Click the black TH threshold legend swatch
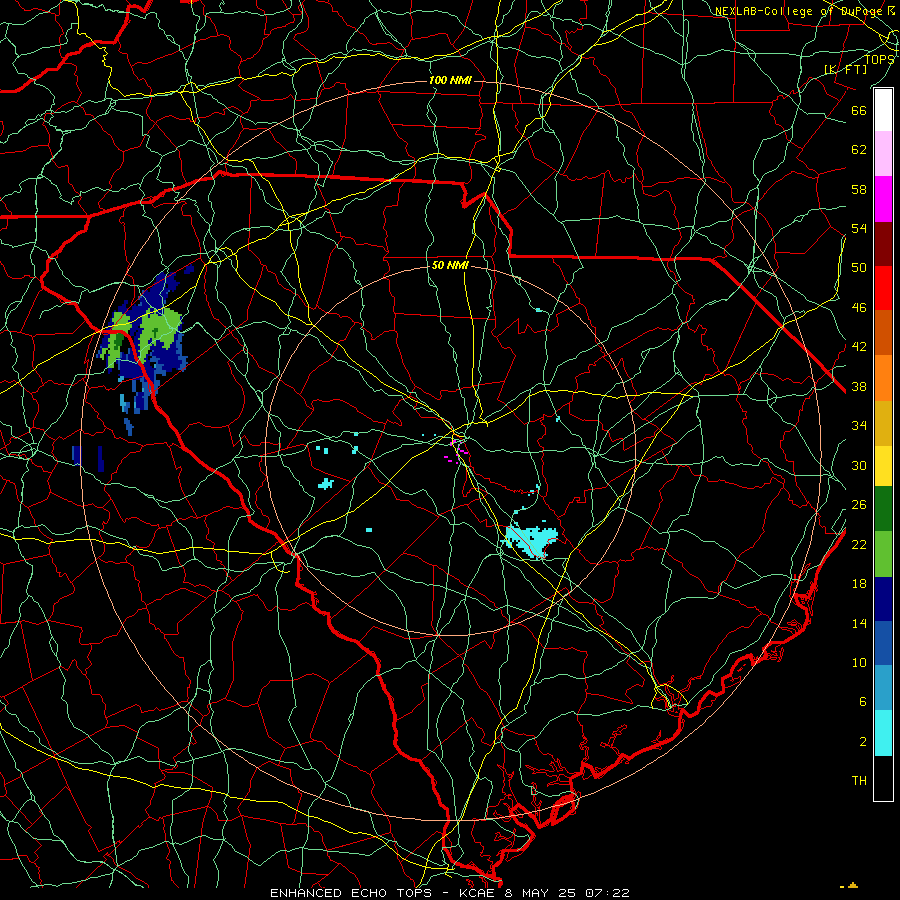 tap(883, 778)
